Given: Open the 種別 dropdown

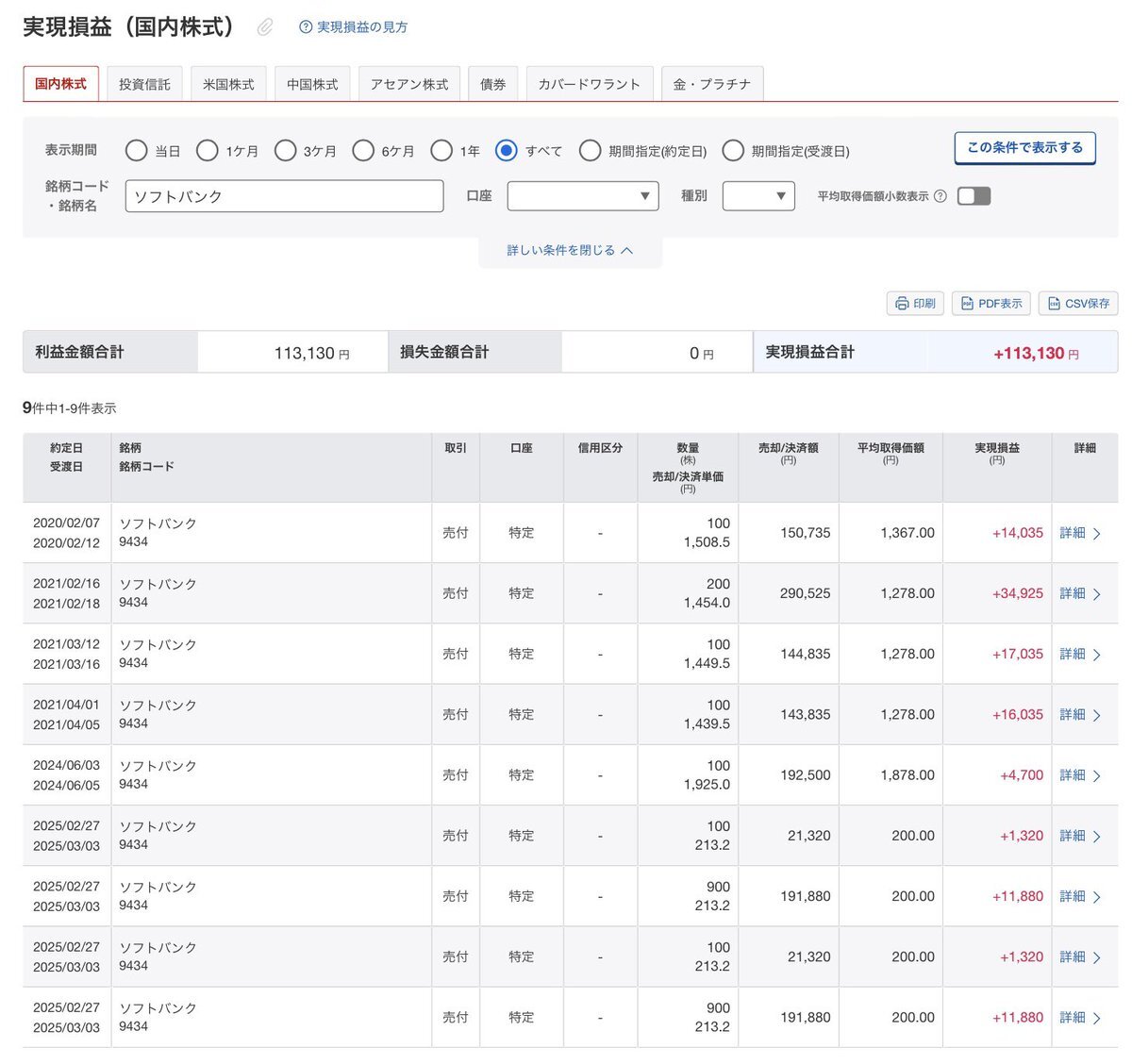Looking at the screenshot, I should [758, 196].
